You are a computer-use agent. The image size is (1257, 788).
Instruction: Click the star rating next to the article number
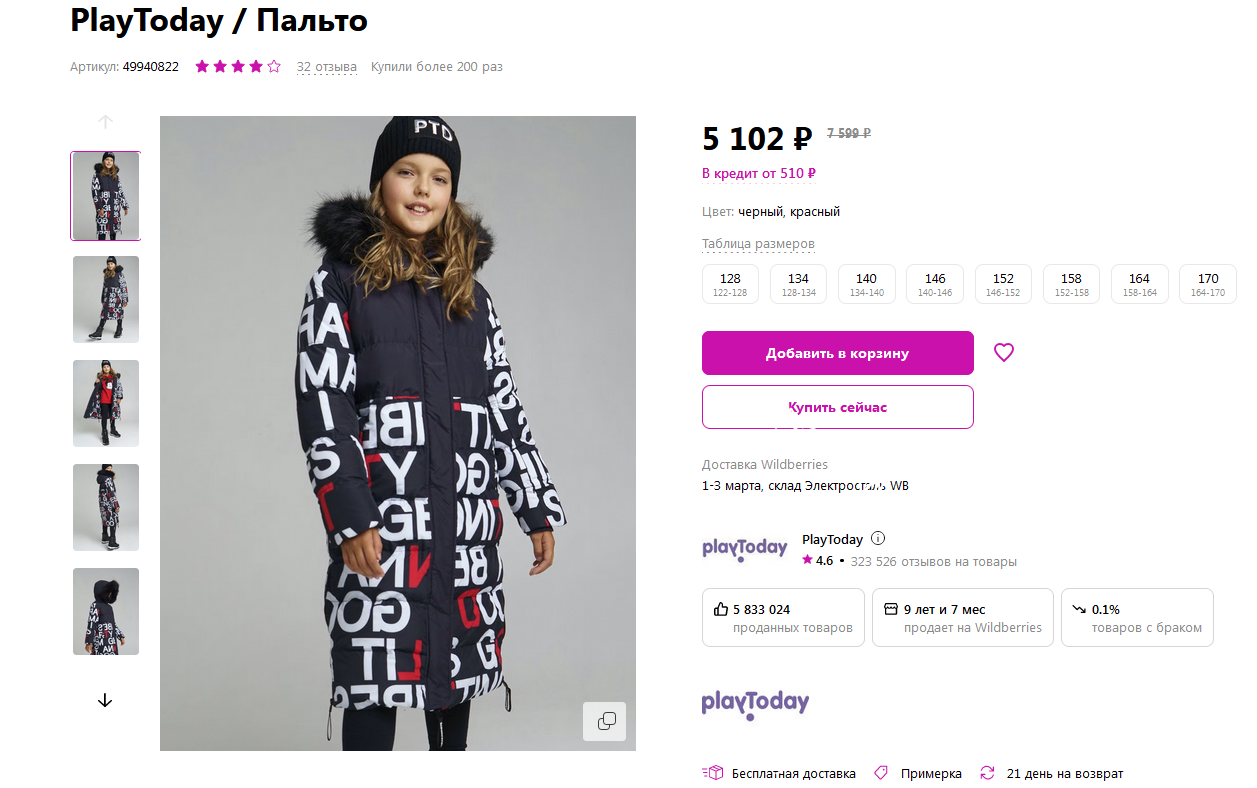(x=238, y=67)
